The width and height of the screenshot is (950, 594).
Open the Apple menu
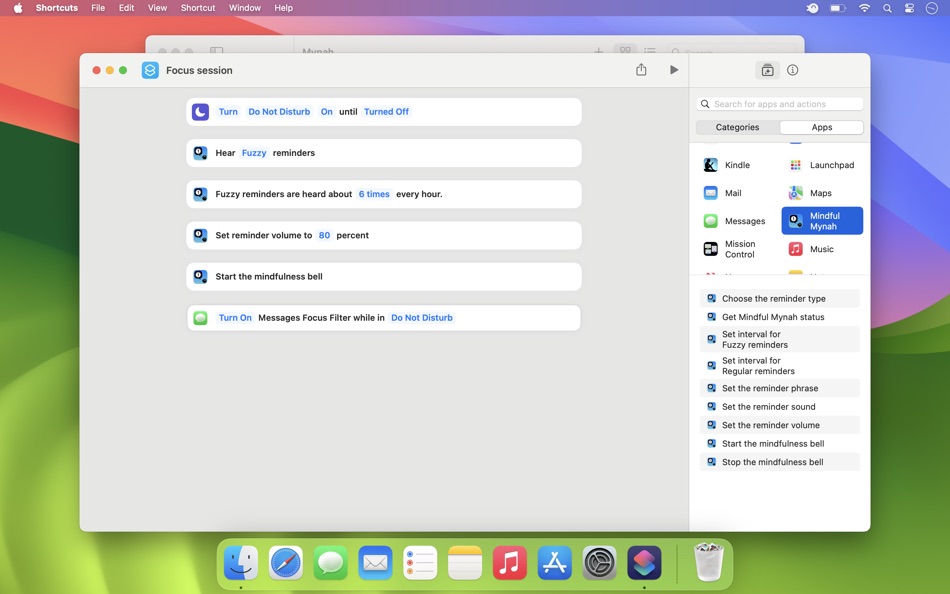click(18, 8)
